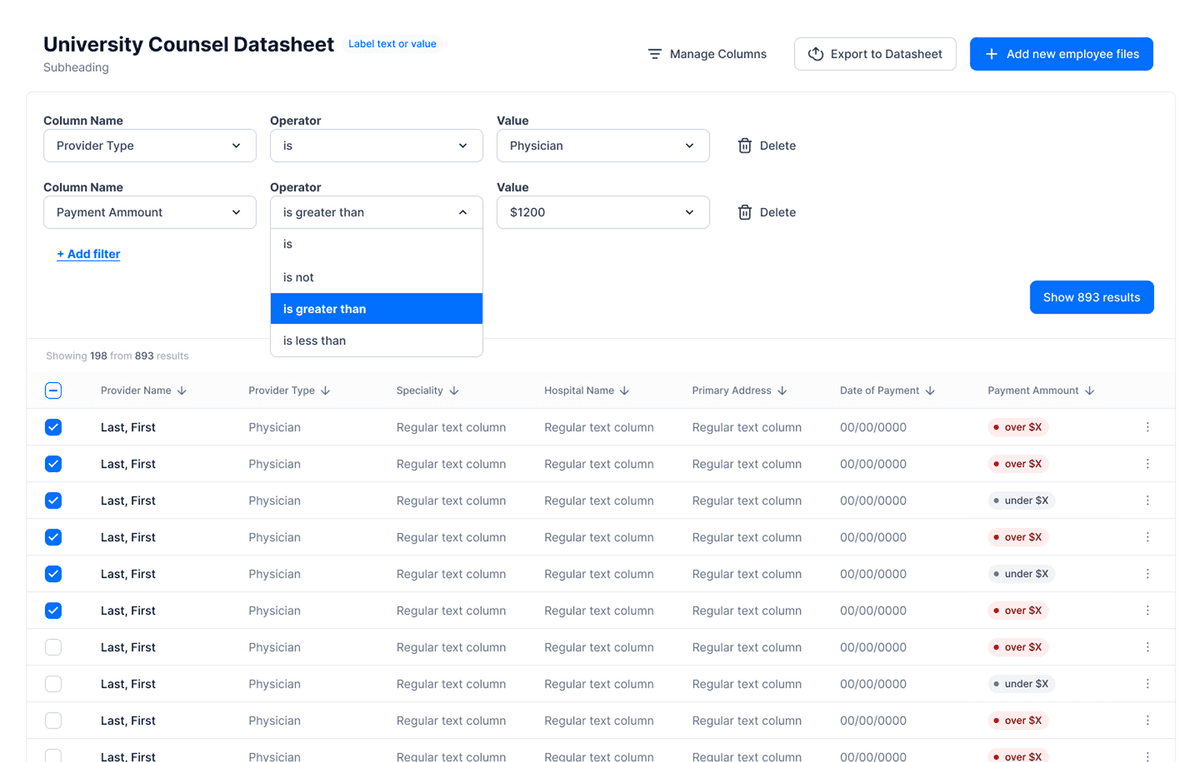Open the $1200 value dropdown
The image size is (1200, 762).
pyautogui.click(x=602, y=212)
